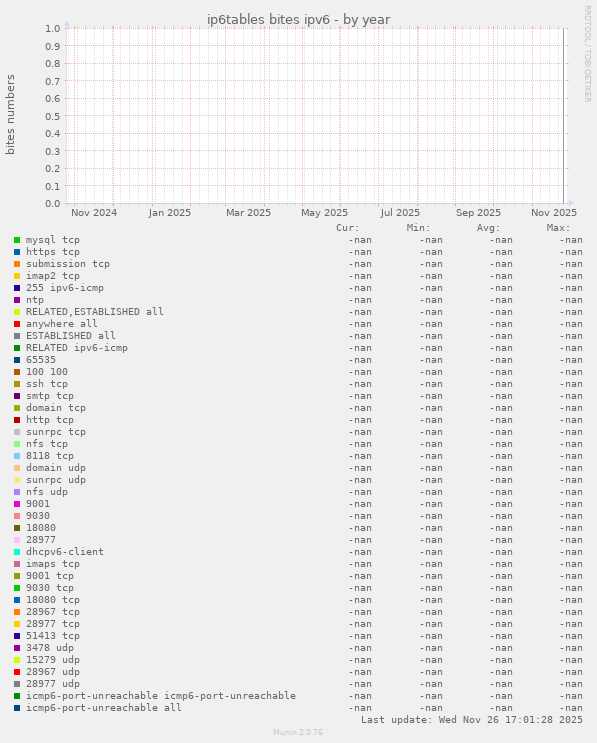Click the 'smtp tcp' legend label
Image resolution: width=597 pixels, height=743 pixels.
(50, 396)
